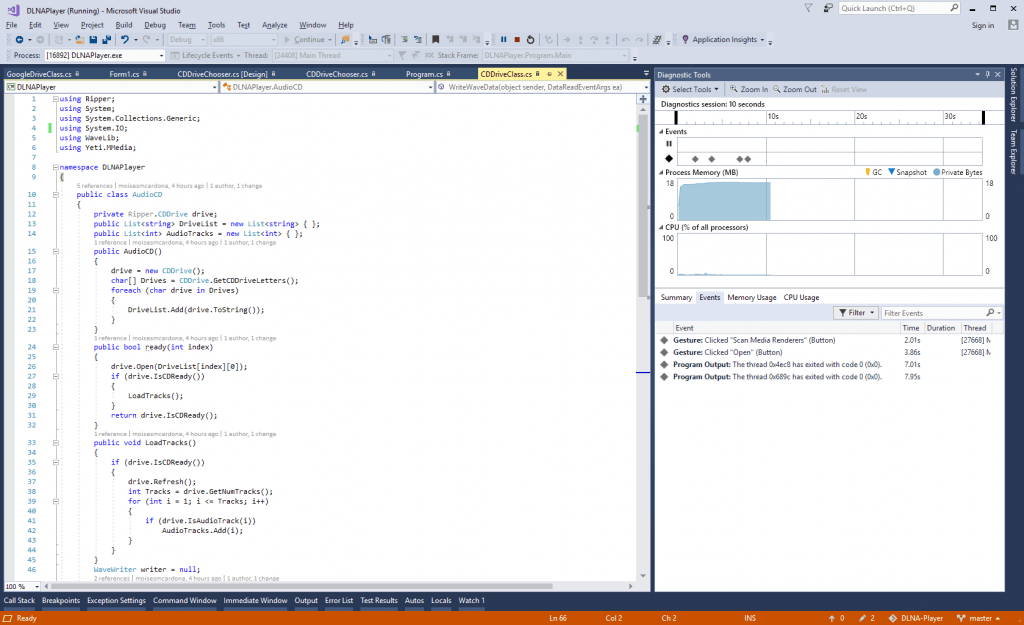Open the Program.cs editor tab
1024x625 pixels.
coord(424,74)
